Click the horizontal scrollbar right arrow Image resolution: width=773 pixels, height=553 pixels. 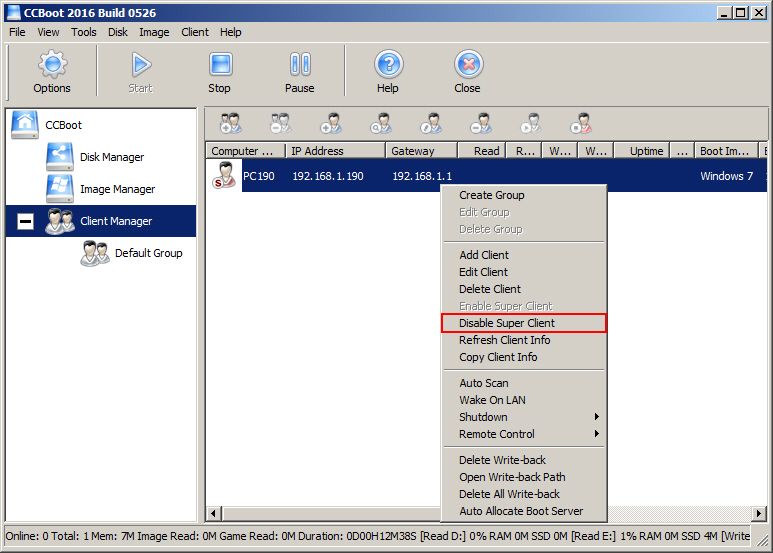759,513
